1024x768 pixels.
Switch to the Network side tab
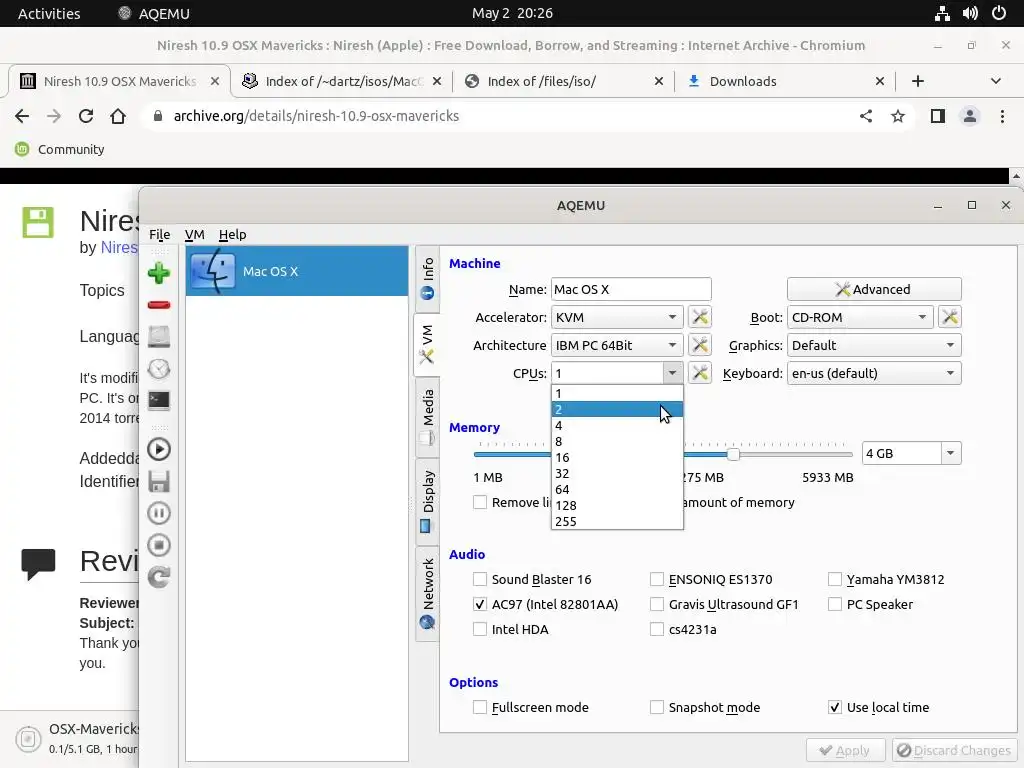[x=427, y=593]
